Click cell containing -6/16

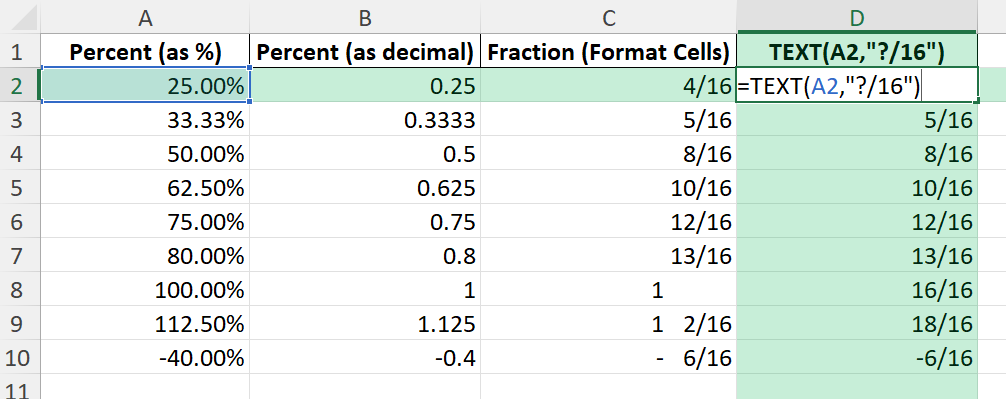[857, 357]
